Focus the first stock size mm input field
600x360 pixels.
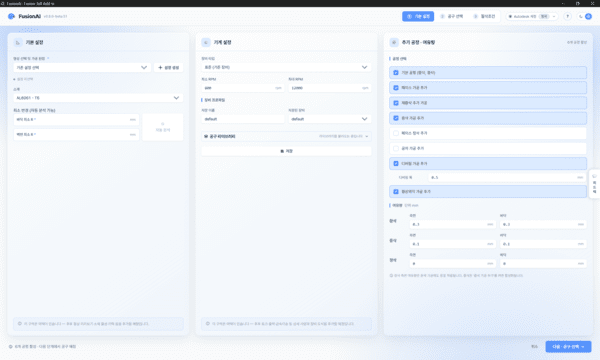(76, 120)
